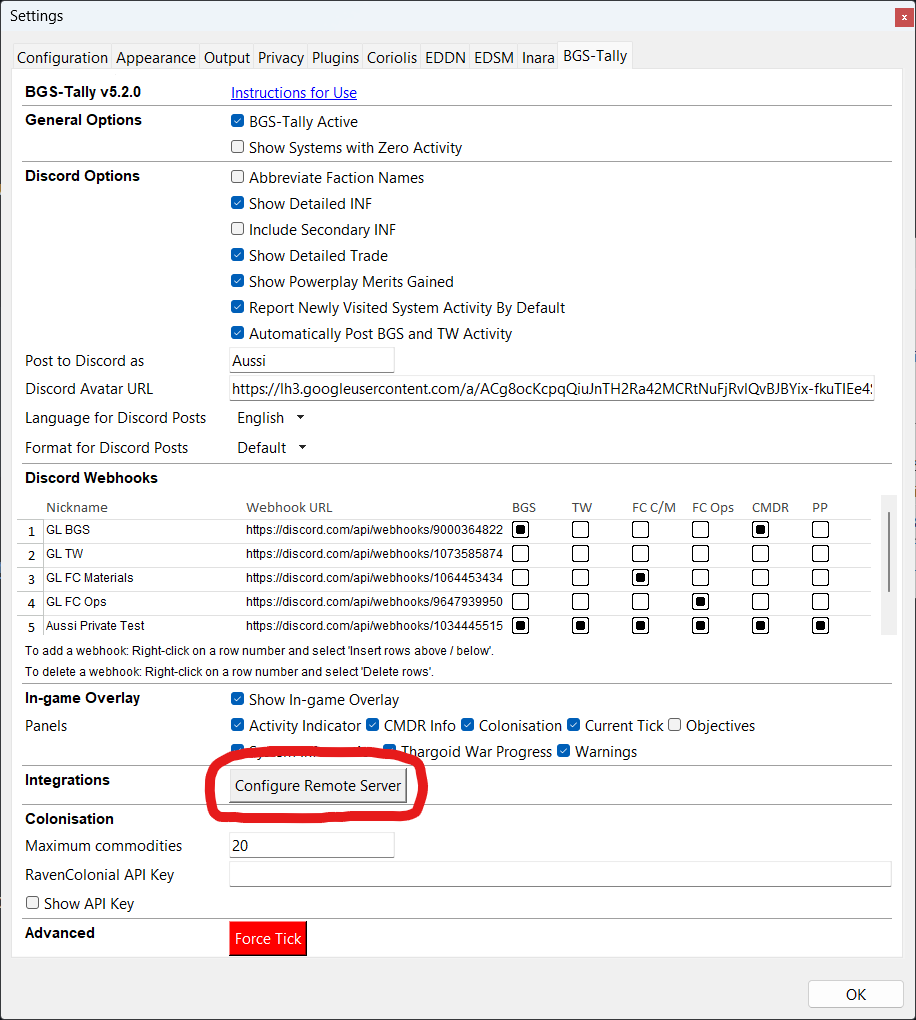Open the Configuration tab
The width and height of the screenshot is (916, 1020).
coord(62,58)
